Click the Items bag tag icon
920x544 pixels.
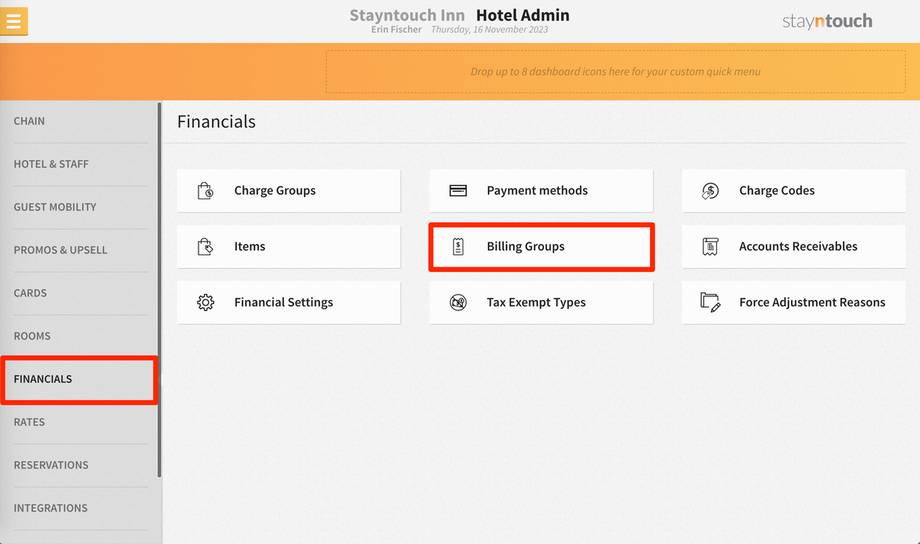pos(205,246)
